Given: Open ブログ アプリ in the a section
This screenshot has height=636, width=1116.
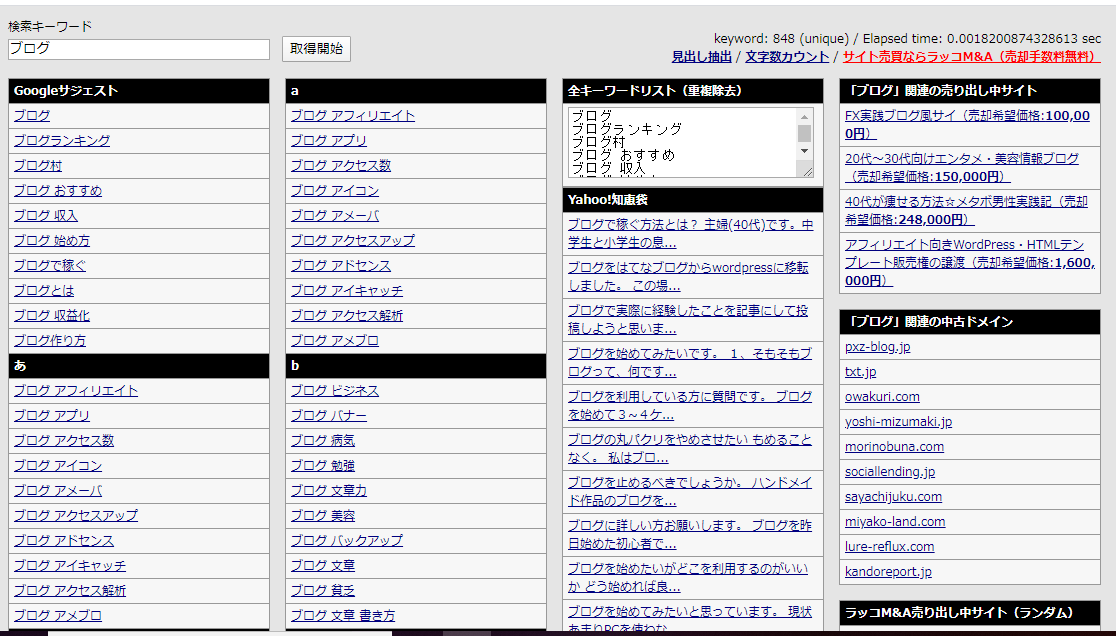Looking at the screenshot, I should (329, 141).
